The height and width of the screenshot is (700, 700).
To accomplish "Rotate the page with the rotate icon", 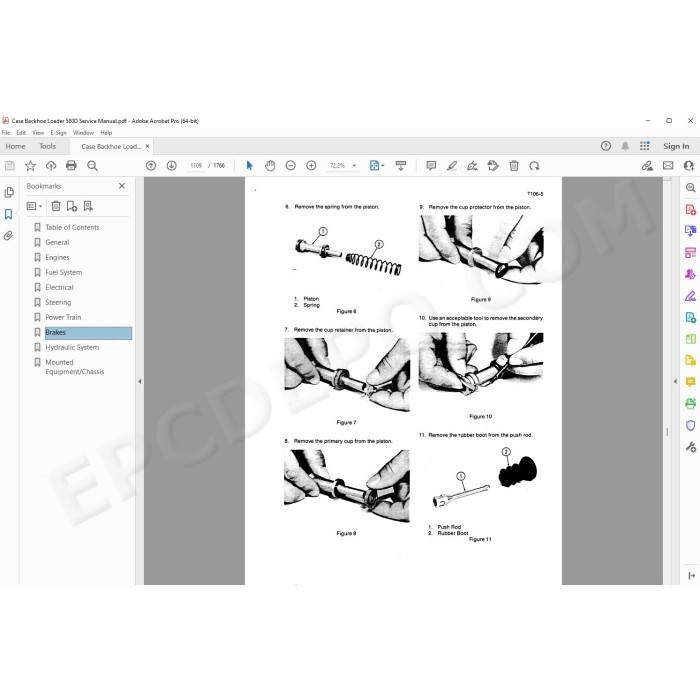I will [534, 166].
